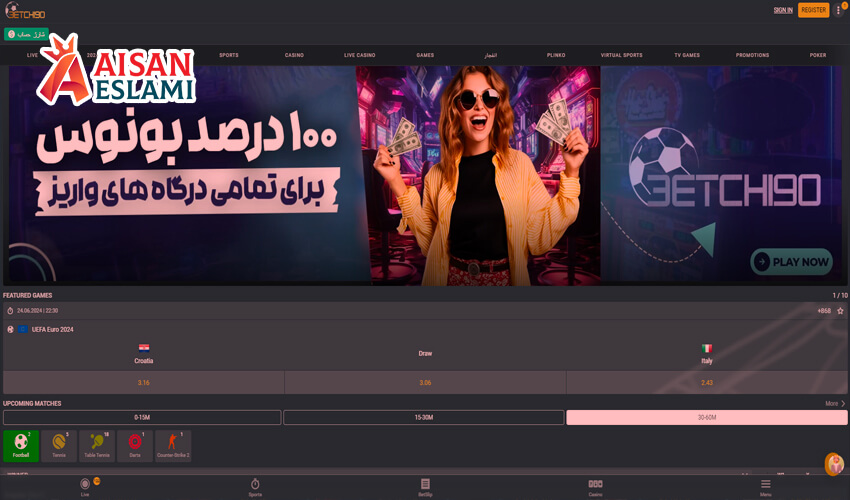Open the CASINO navigation tab
The width and height of the screenshot is (850, 500).
coord(294,55)
